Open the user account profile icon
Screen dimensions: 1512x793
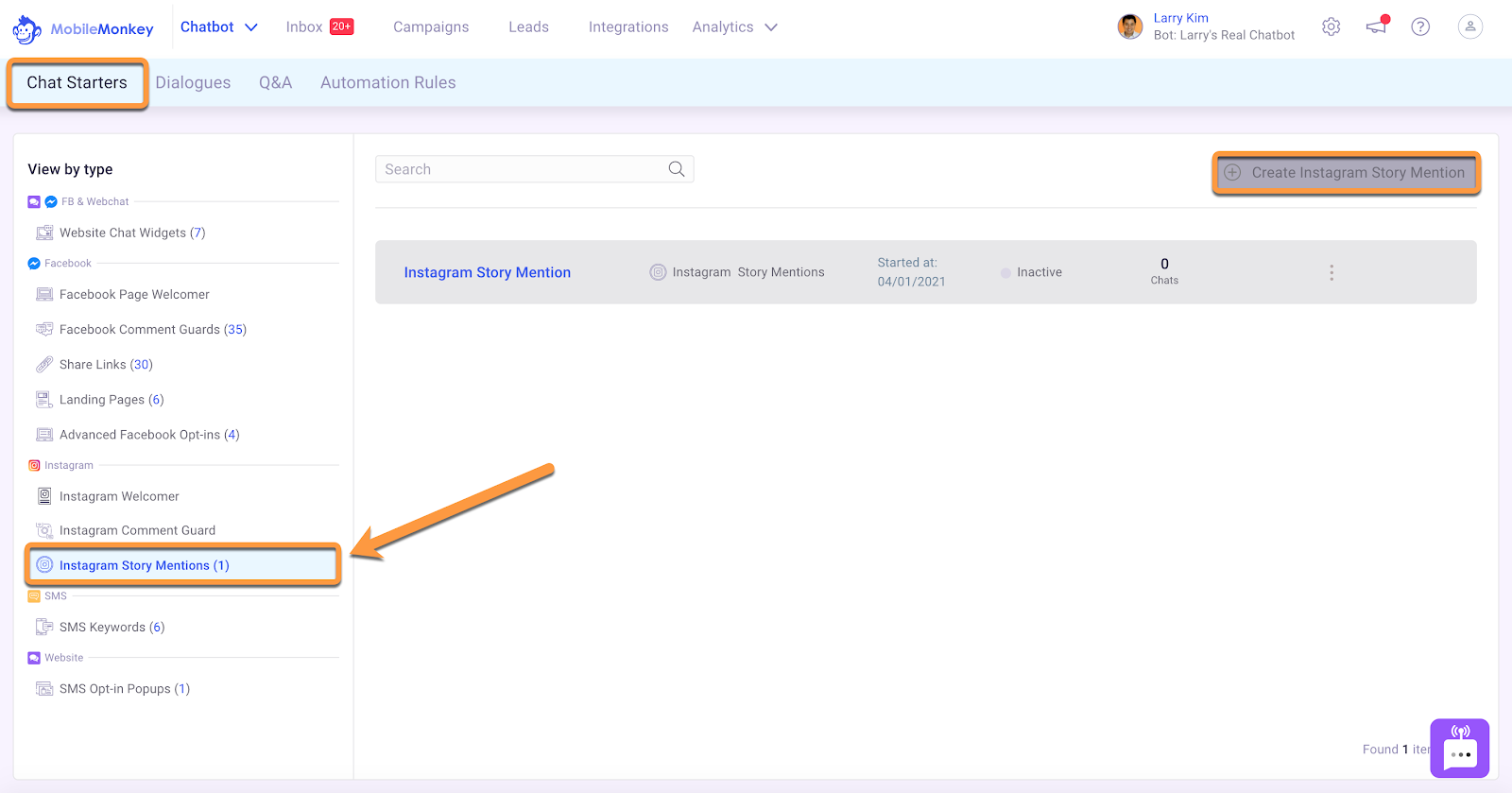[x=1469, y=26]
